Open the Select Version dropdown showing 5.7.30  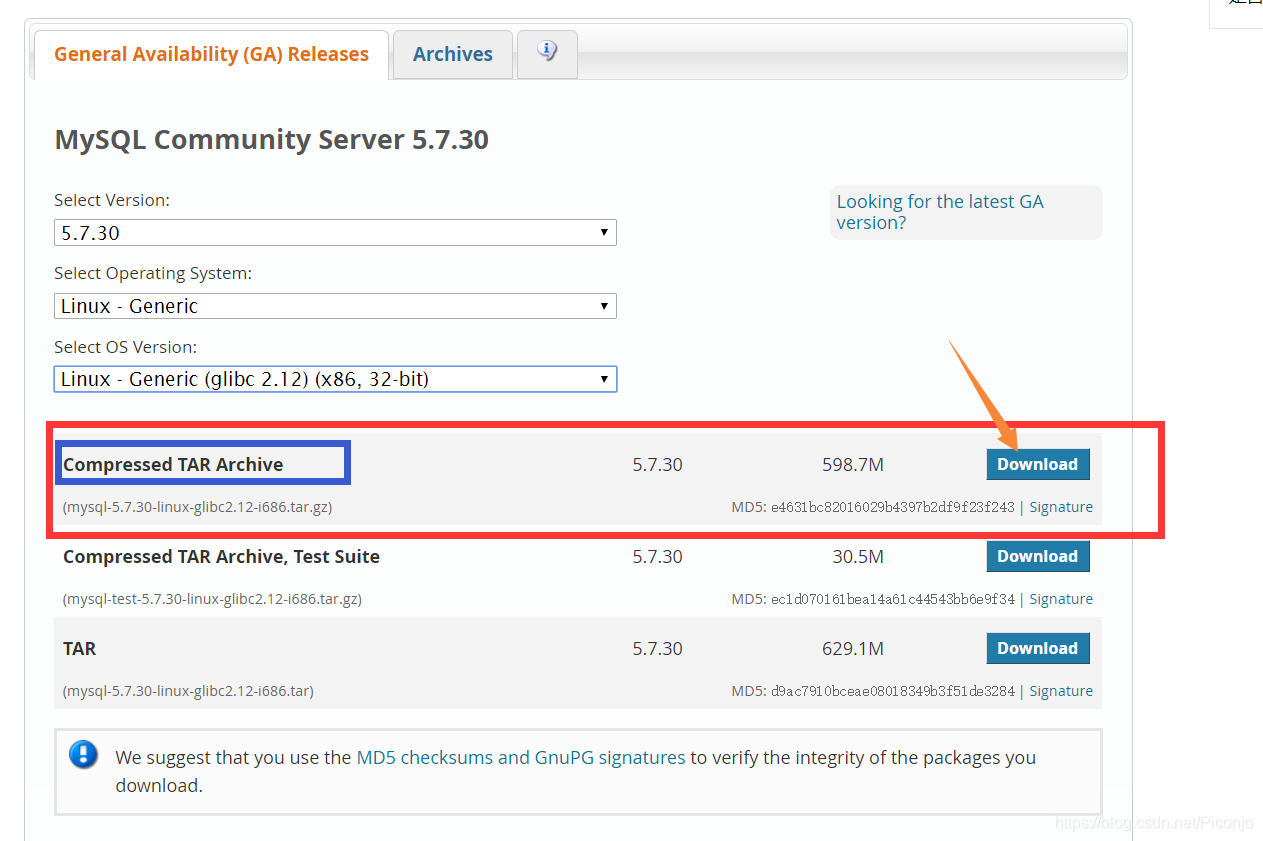(x=335, y=233)
